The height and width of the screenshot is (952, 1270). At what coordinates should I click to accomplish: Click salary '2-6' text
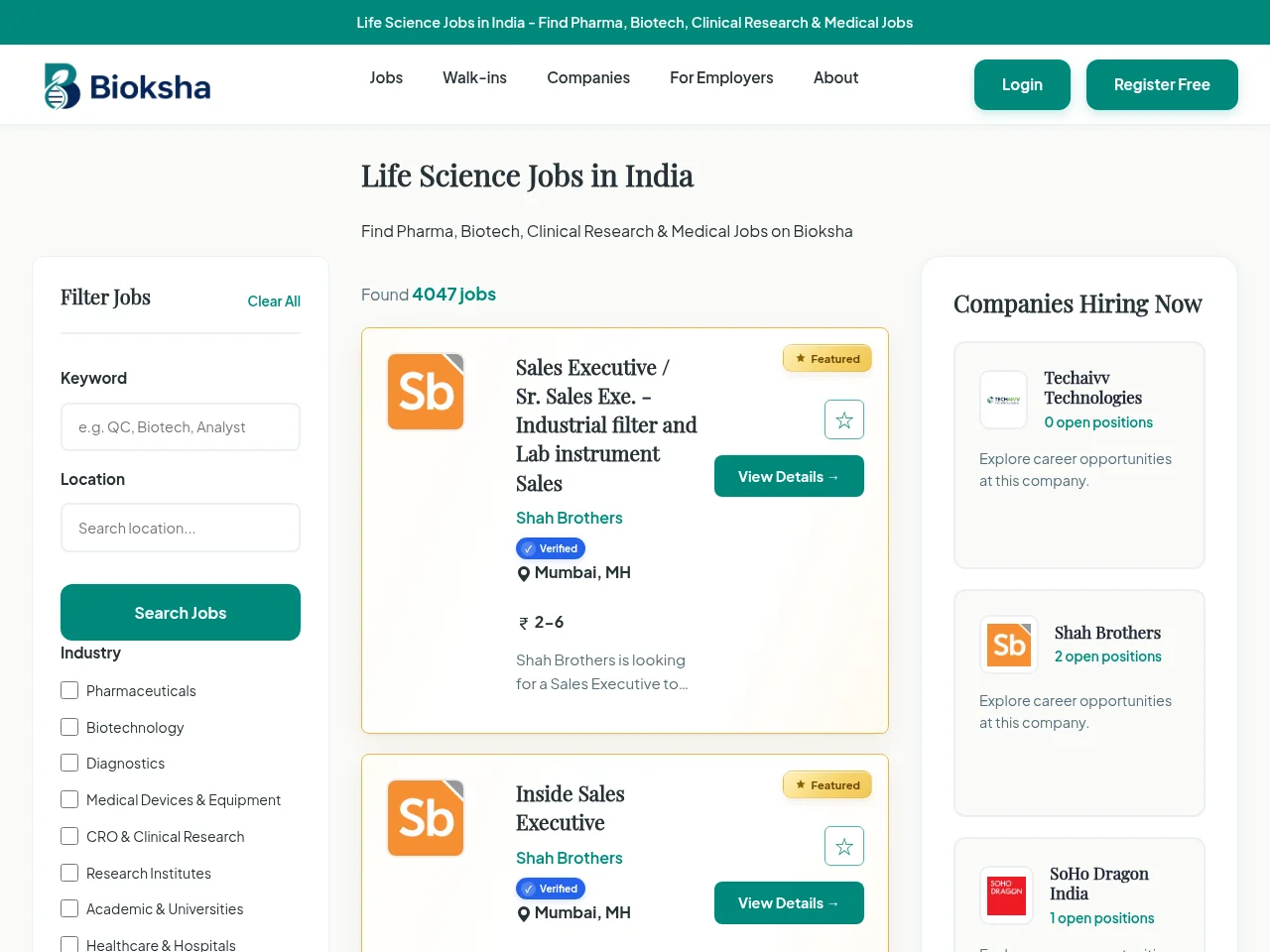tap(549, 622)
